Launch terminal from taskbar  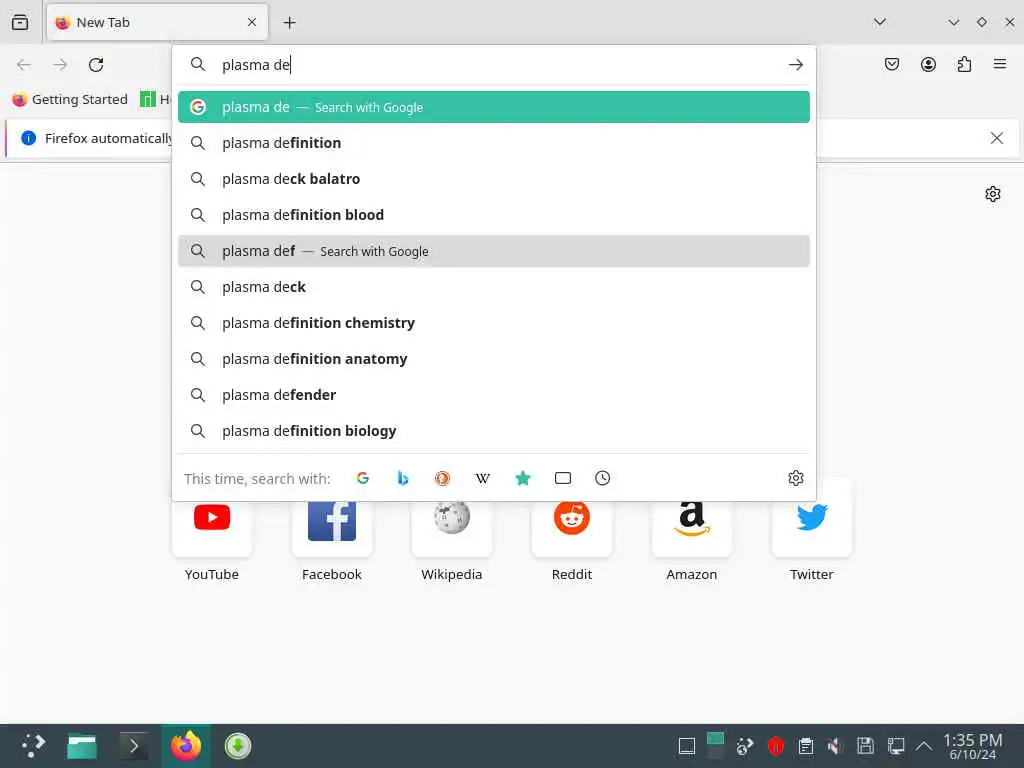pyautogui.click(x=133, y=746)
